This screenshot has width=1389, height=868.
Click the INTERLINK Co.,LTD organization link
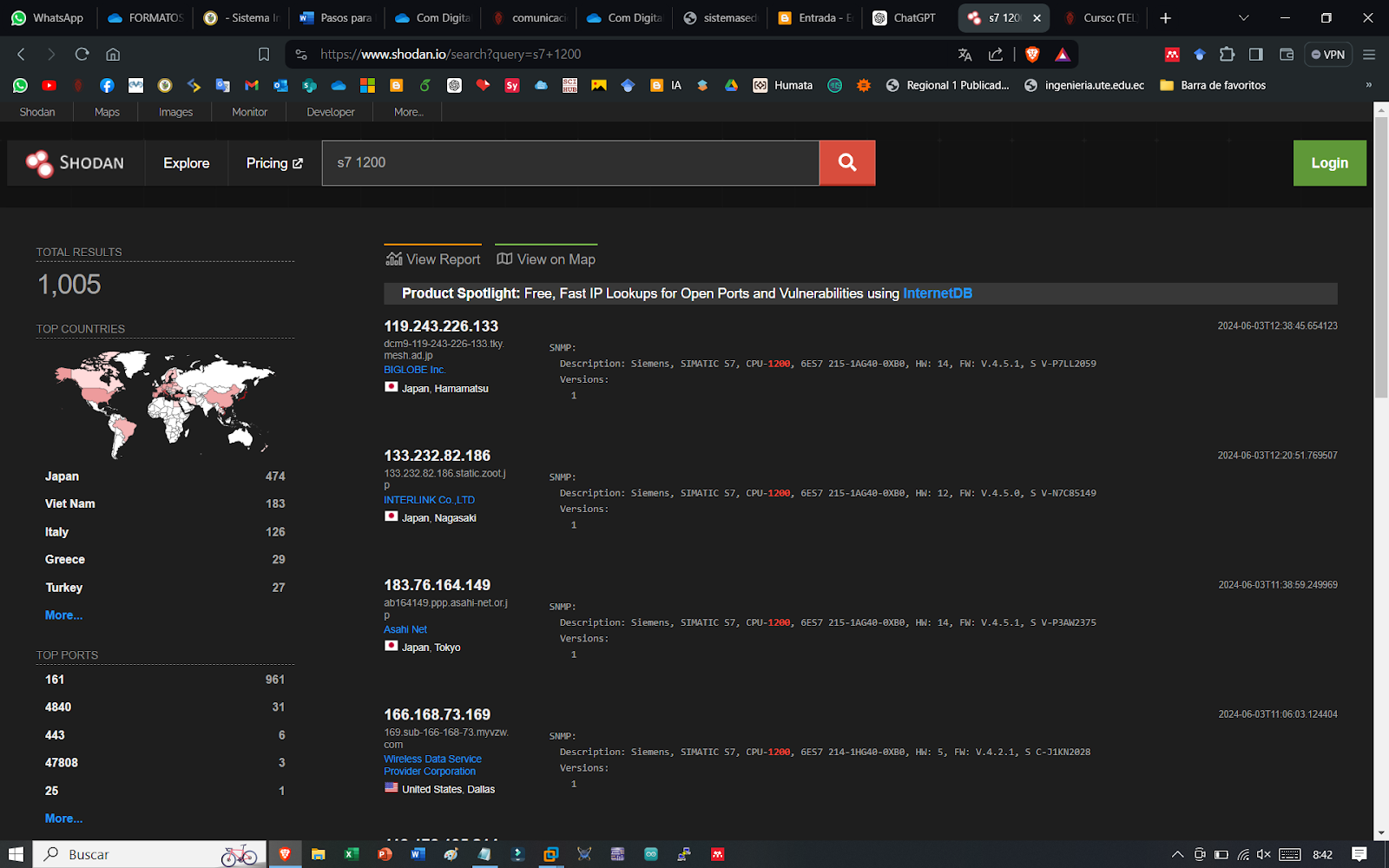(x=429, y=500)
